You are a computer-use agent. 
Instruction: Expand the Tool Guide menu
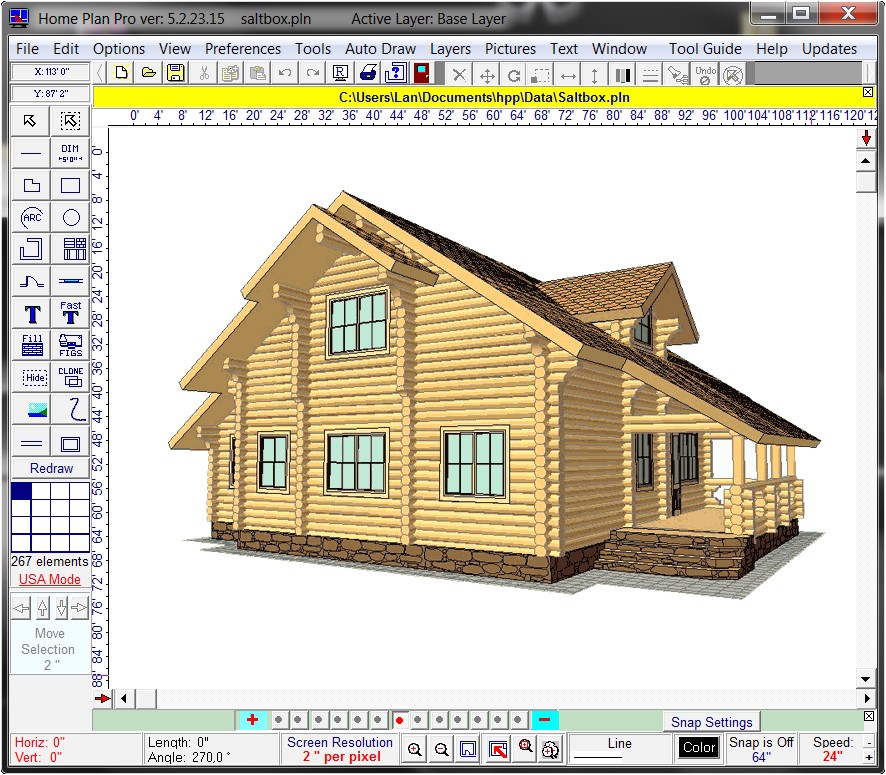705,48
